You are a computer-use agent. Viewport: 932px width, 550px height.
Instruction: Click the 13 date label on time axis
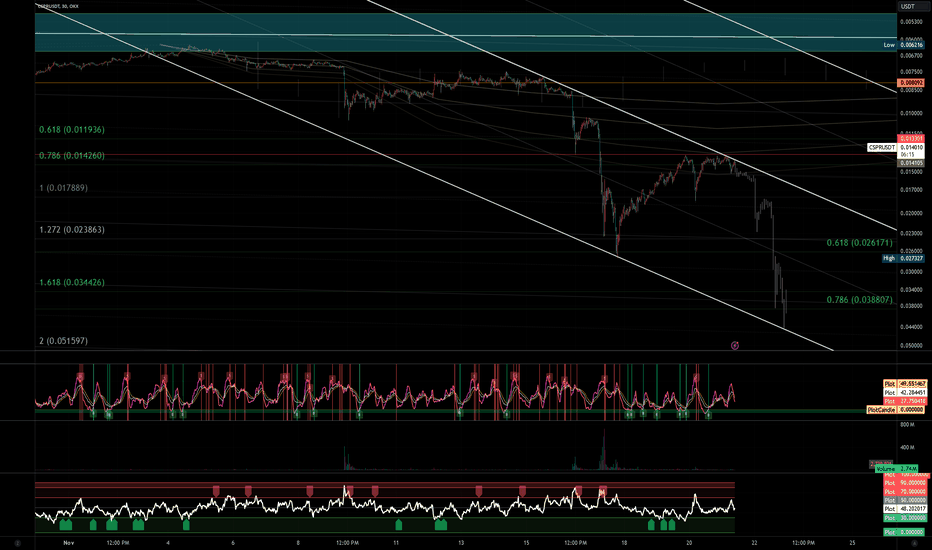coord(461,543)
